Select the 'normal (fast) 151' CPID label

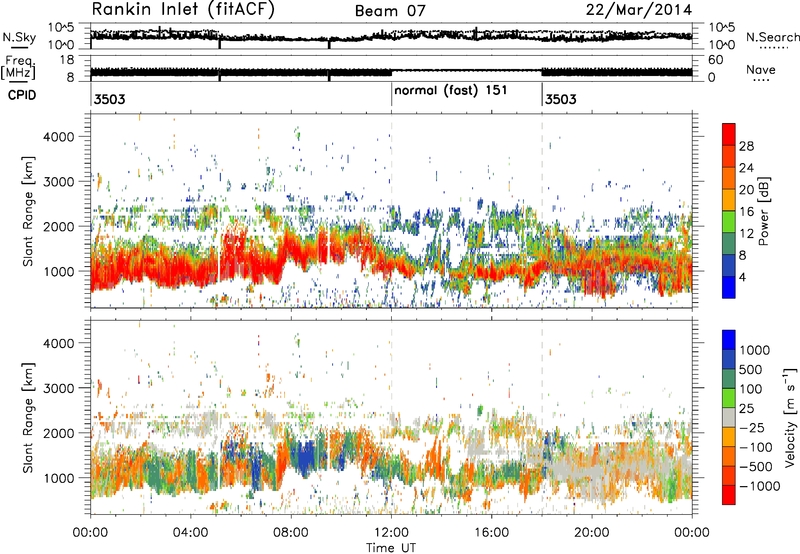[451, 90]
